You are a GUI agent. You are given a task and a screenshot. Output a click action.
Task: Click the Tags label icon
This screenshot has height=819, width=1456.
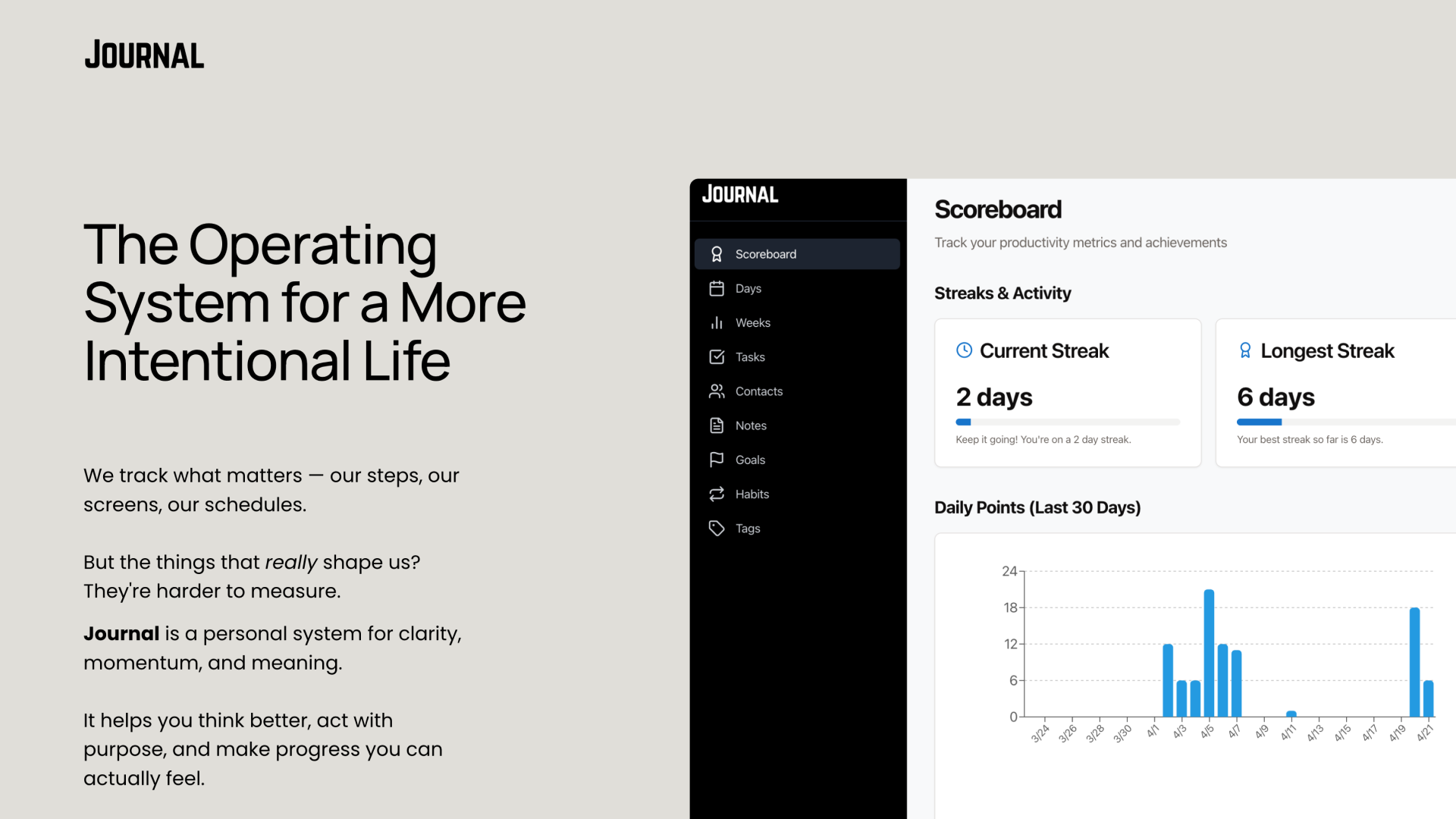click(717, 528)
